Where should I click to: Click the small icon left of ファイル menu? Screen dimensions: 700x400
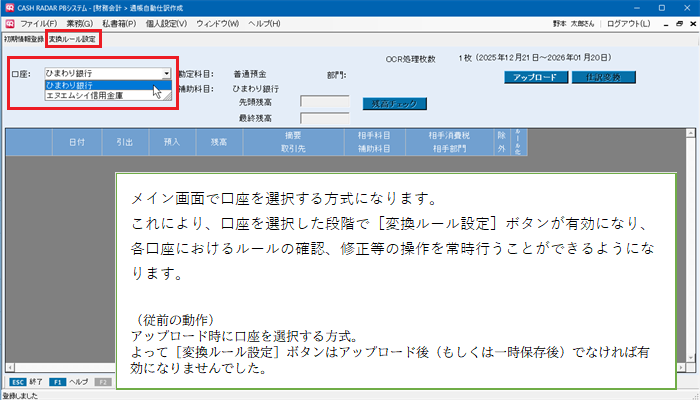[x=9, y=23]
